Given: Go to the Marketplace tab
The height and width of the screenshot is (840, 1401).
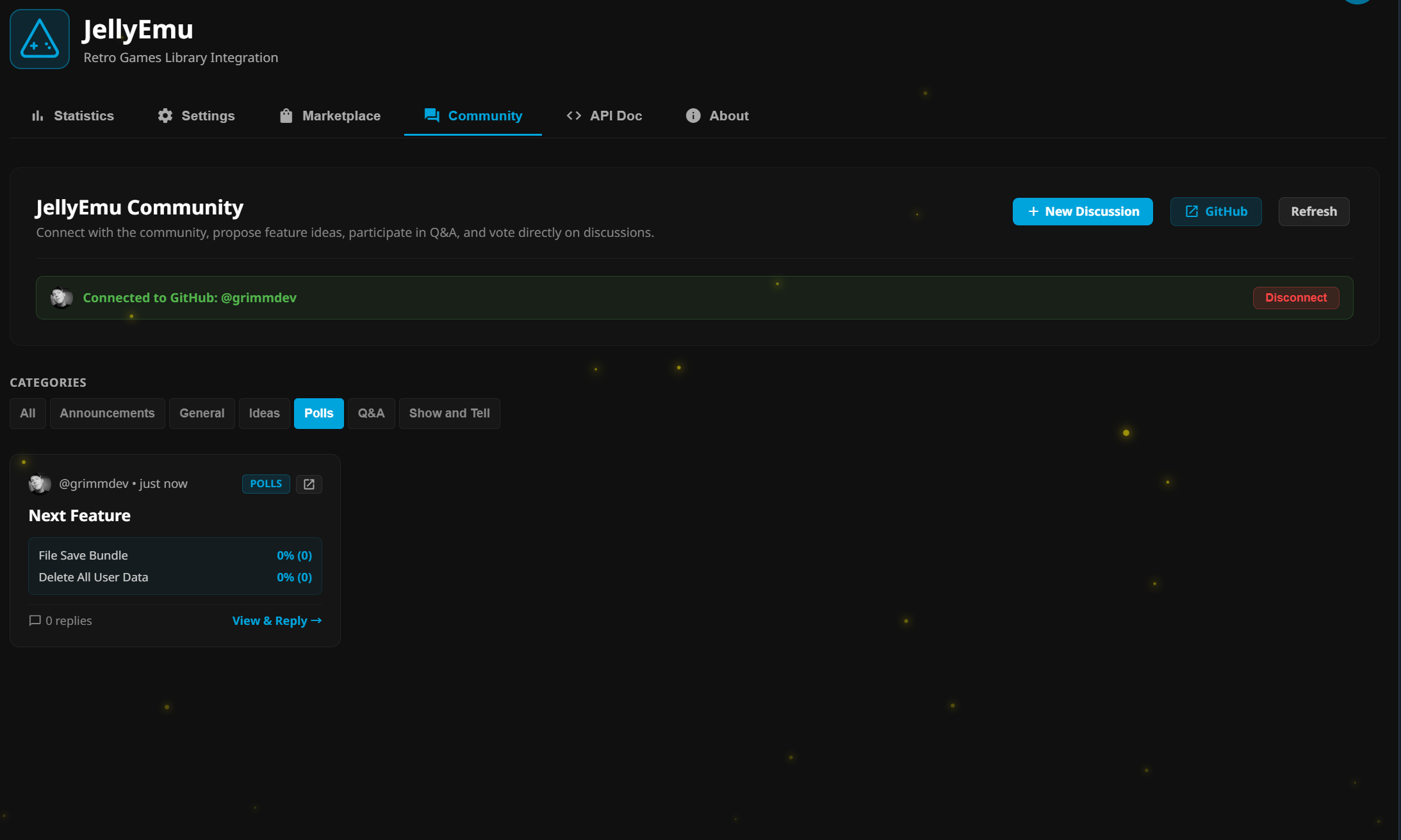Looking at the screenshot, I should [x=330, y=116].
